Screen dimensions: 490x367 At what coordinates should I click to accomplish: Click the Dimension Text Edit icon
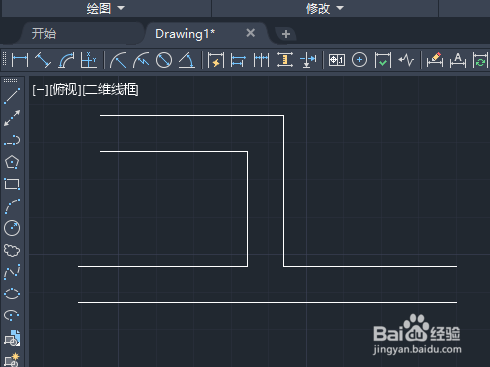pos(458,60)
